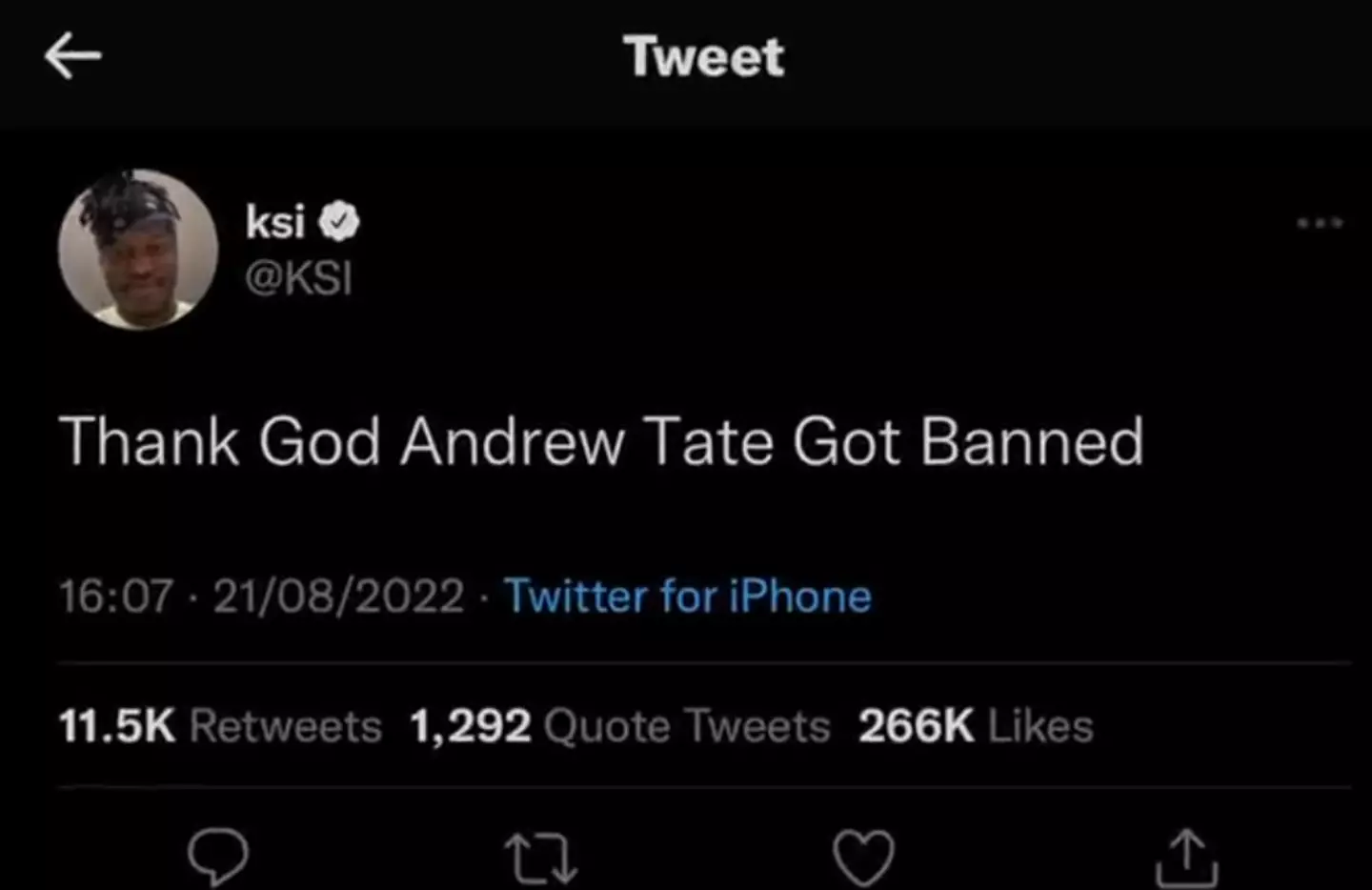The height and width of the screenshot is (890, 1372).
Task: Click the display name "ksi"
Action: tap(274, 222)
